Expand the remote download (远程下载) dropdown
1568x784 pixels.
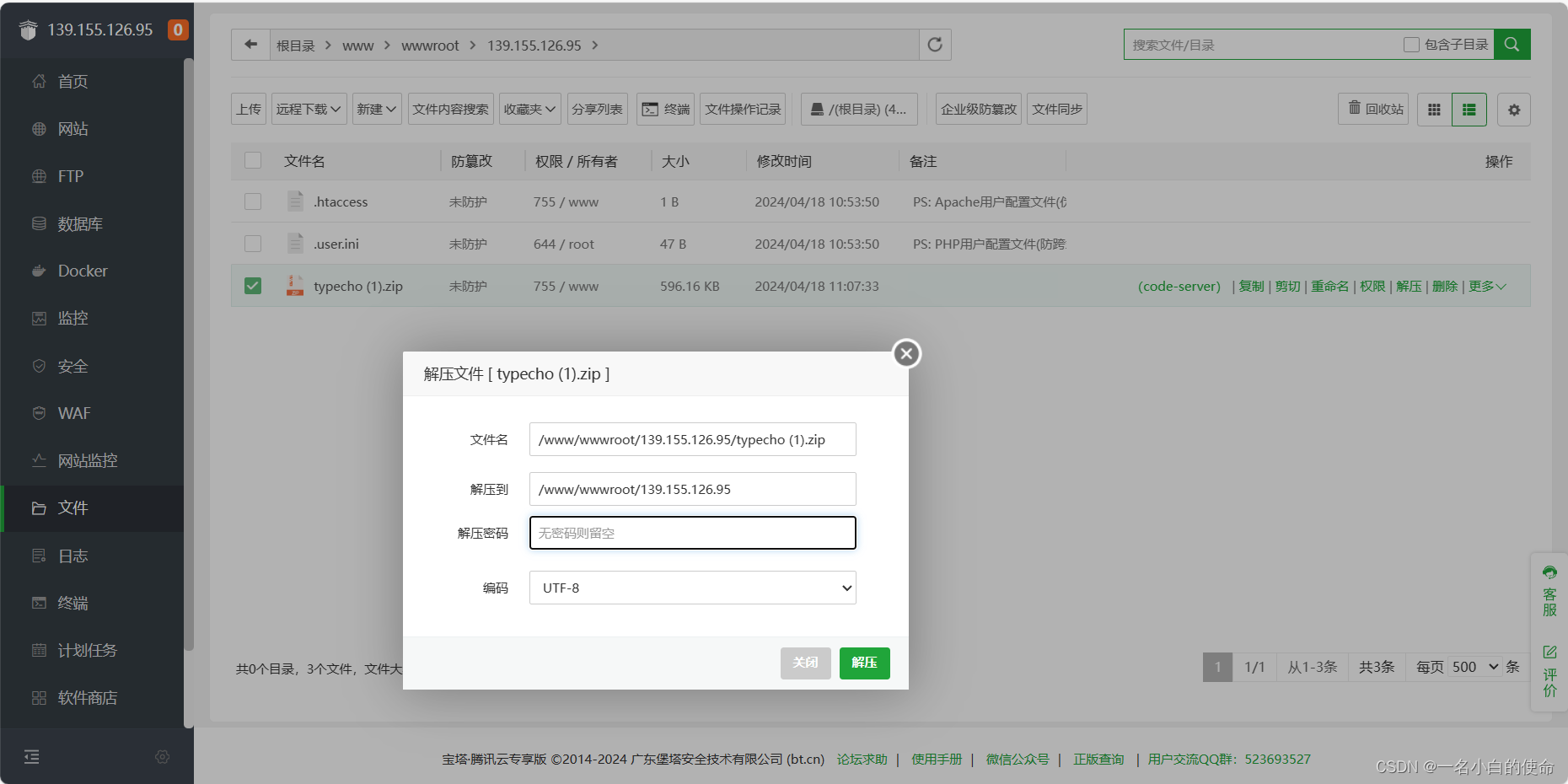309,109
